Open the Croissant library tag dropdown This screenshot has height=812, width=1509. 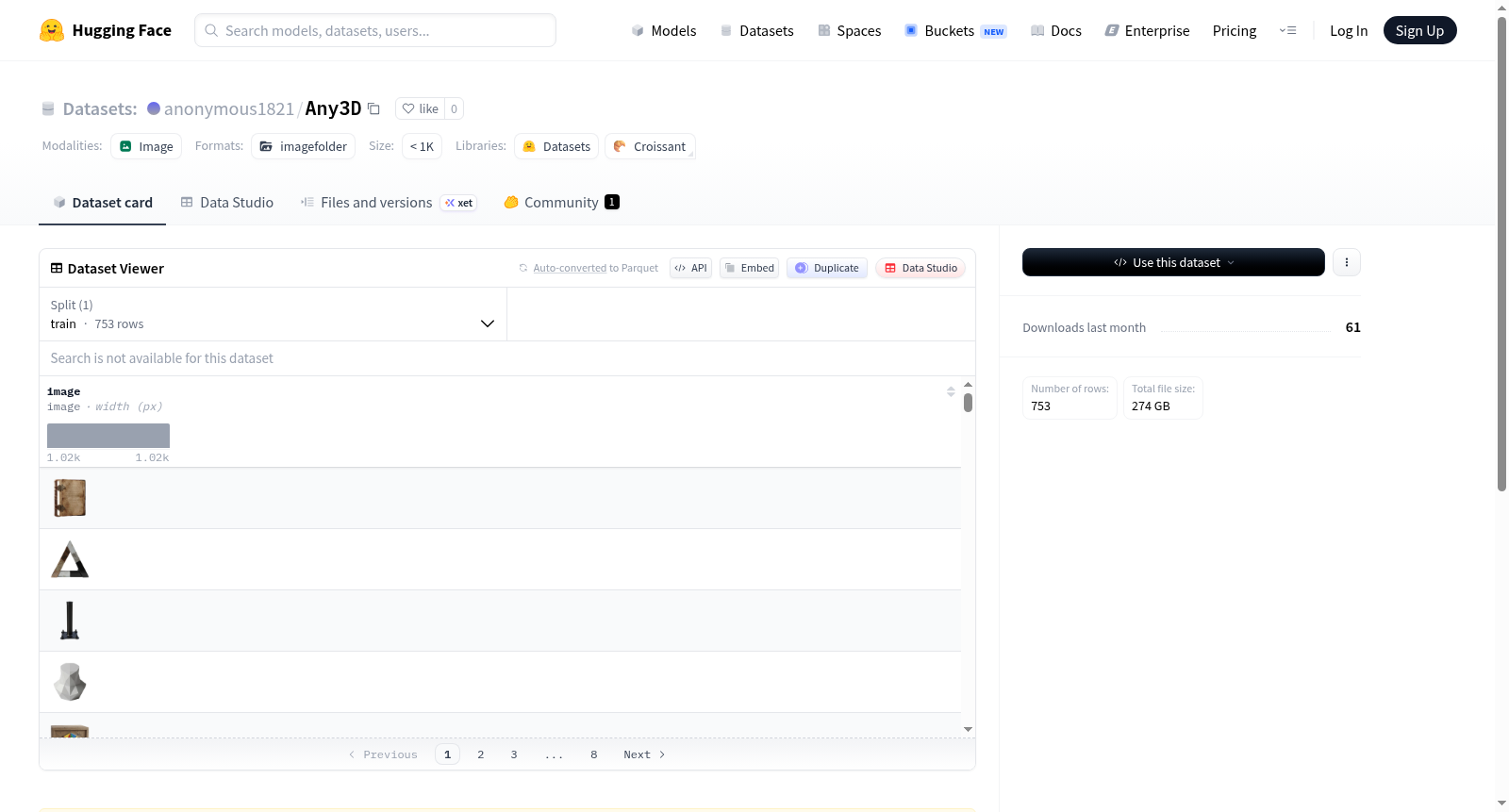click(650, 146)
